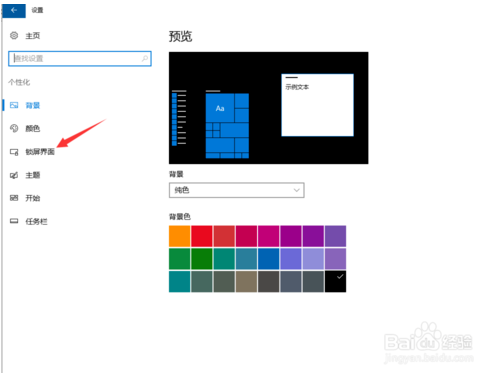Select the middle-row rightmost lilac swatch
This screenshot has height=373, width=480.
point(335,259)
